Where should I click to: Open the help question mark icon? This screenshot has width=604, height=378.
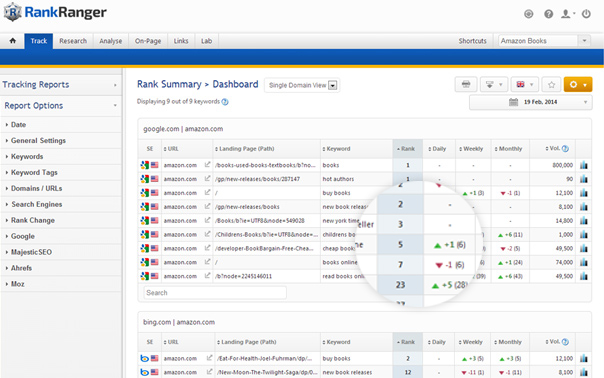pyautogui.click(x=549, y=14)
